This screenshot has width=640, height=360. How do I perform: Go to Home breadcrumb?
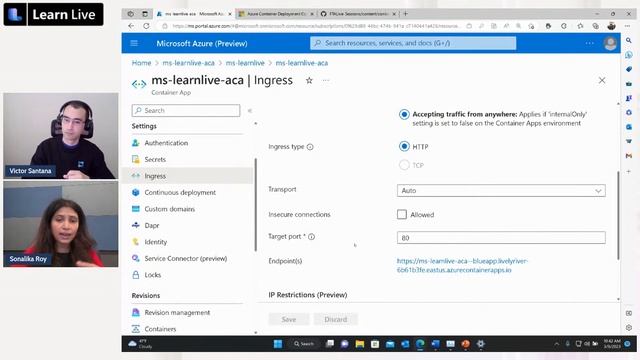[x=141, y=63]
